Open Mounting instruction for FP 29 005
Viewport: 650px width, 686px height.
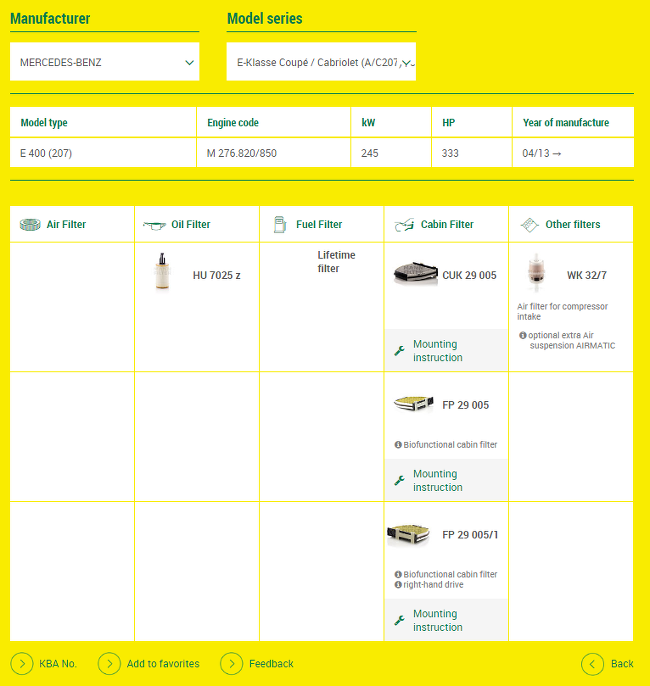(x=446, y=480)
